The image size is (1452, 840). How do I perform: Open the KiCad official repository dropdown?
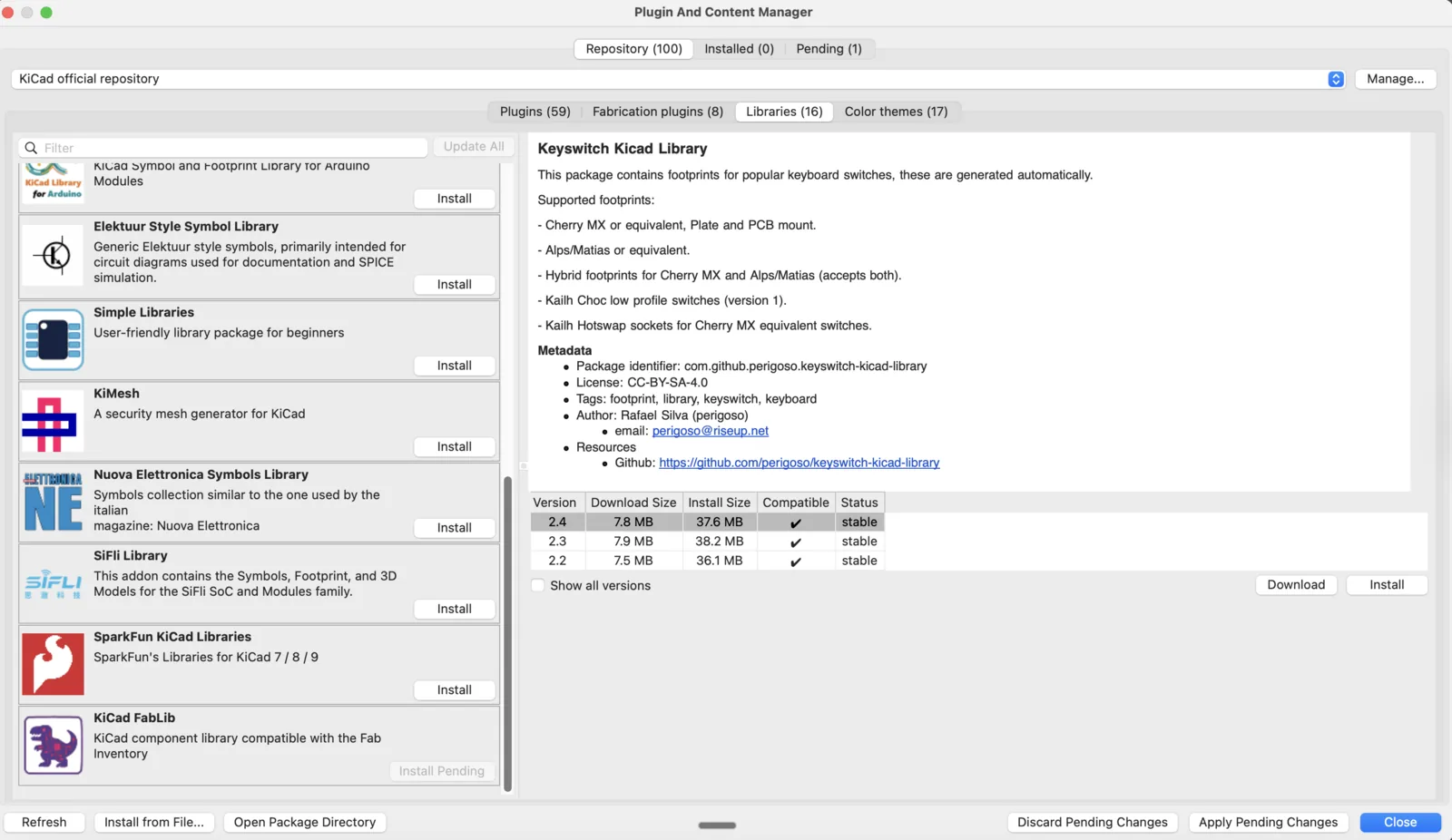pyautogui.click(x=678, y=79)
